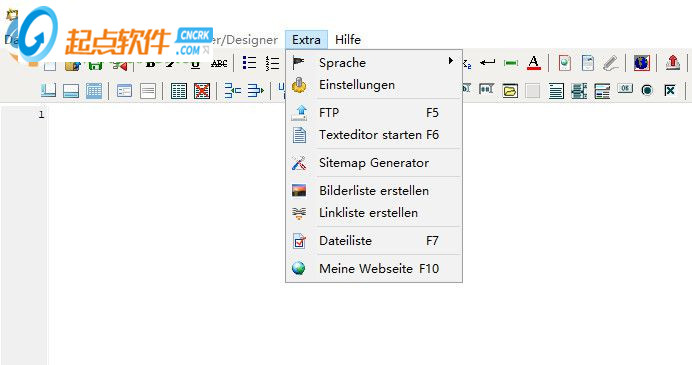Viewport: 692px width, 365px height.
Task: Open the Sprache submenu
Action: pos(374,63)
